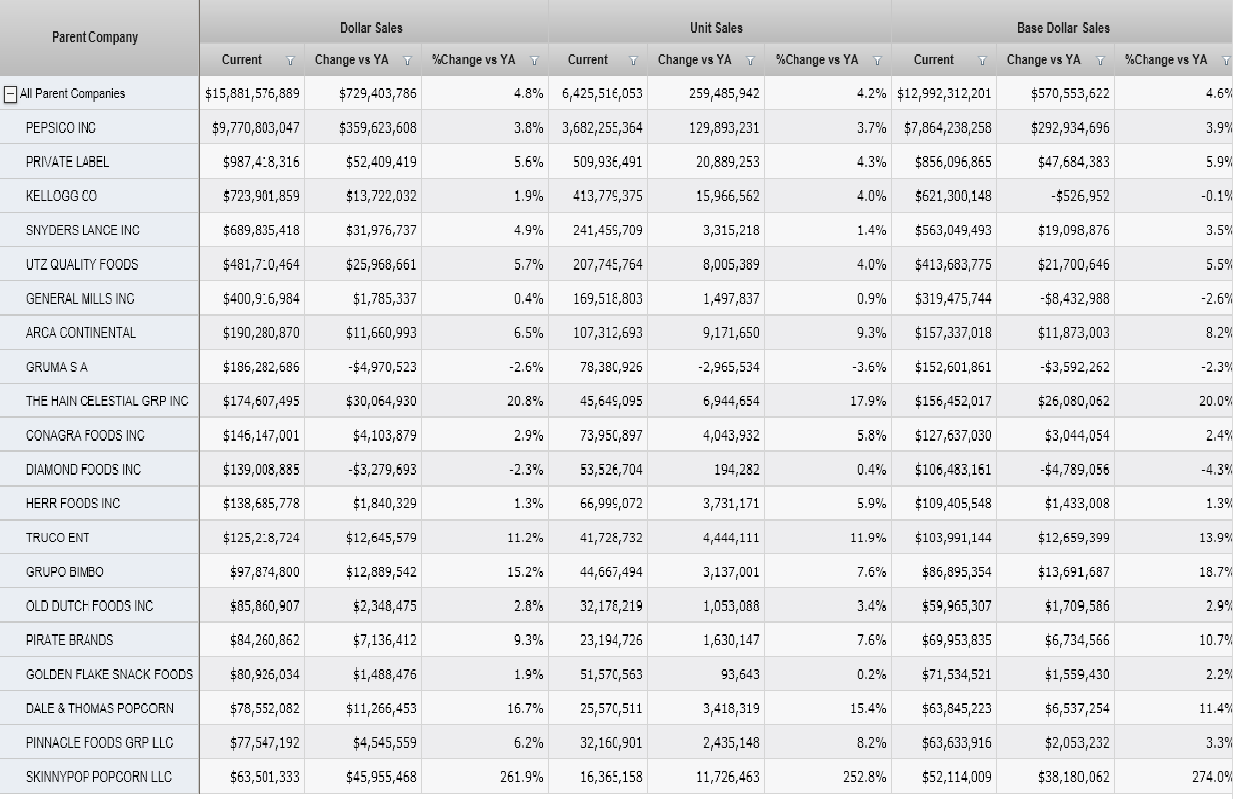Screen dimensions: 1238x800
Task: Open filter for Unit Sales Change vs YA
Action: (751, 61)
